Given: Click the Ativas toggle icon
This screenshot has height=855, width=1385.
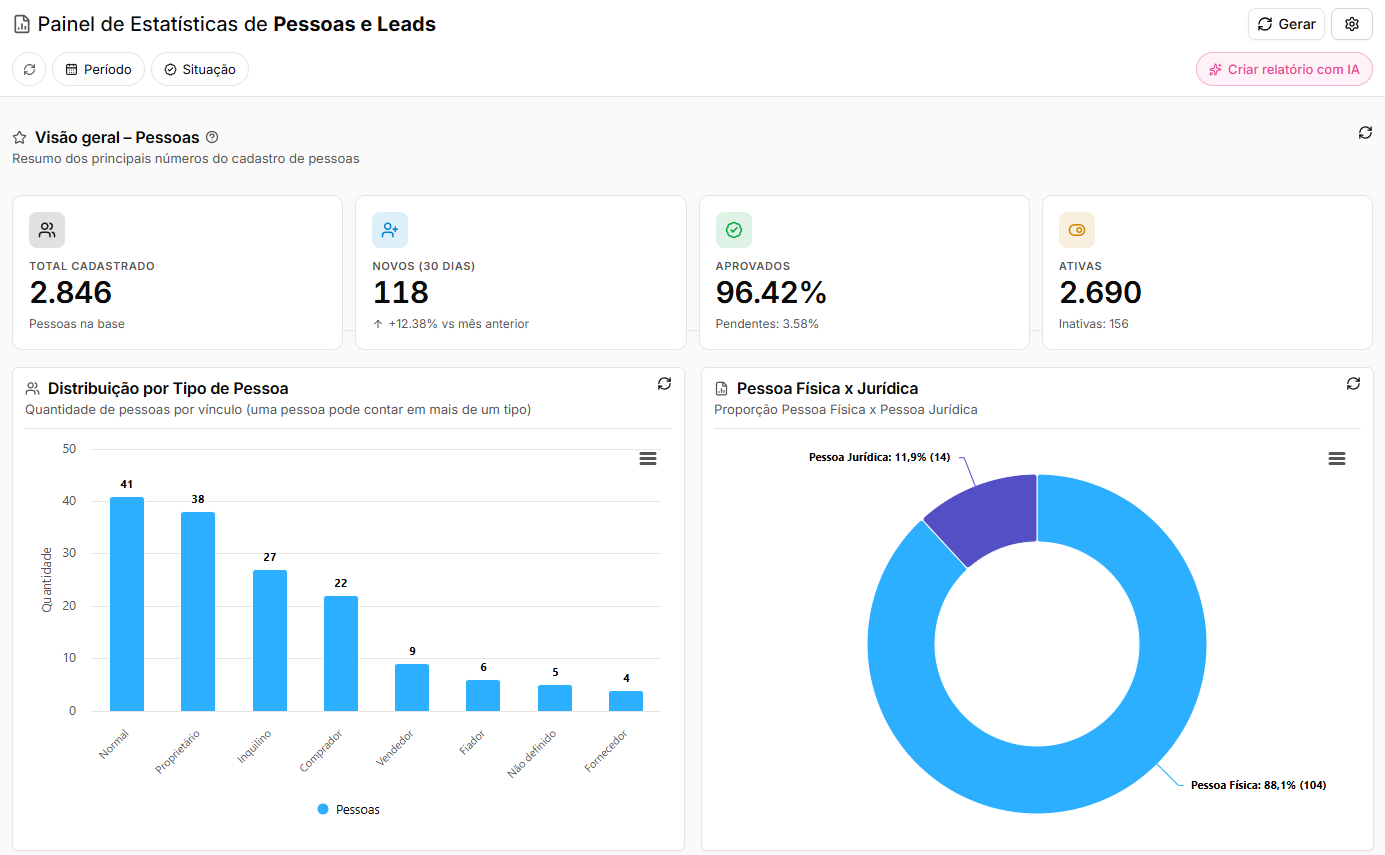Looking at the screenshot, I should coord(1077,230).
